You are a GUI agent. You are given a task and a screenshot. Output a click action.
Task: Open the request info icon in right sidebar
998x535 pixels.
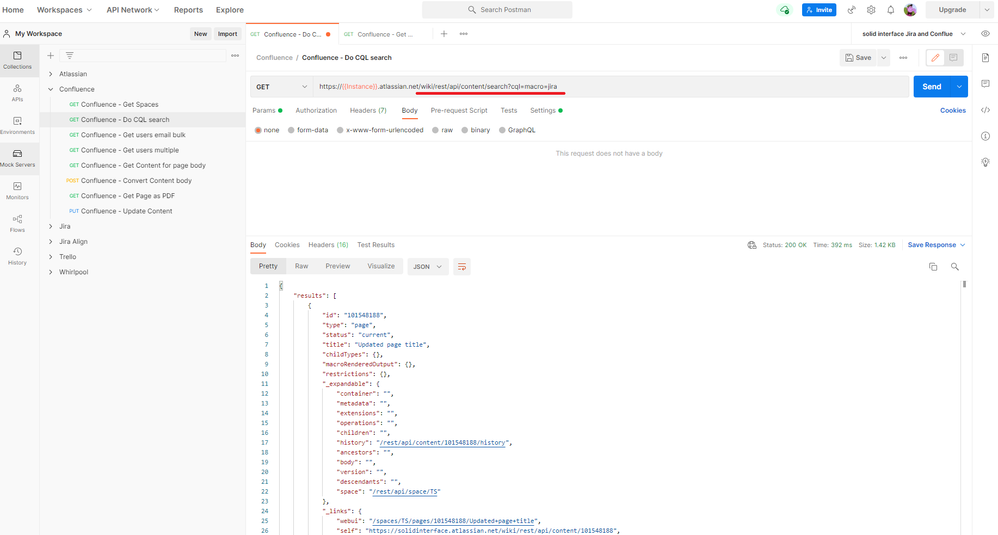985,136
